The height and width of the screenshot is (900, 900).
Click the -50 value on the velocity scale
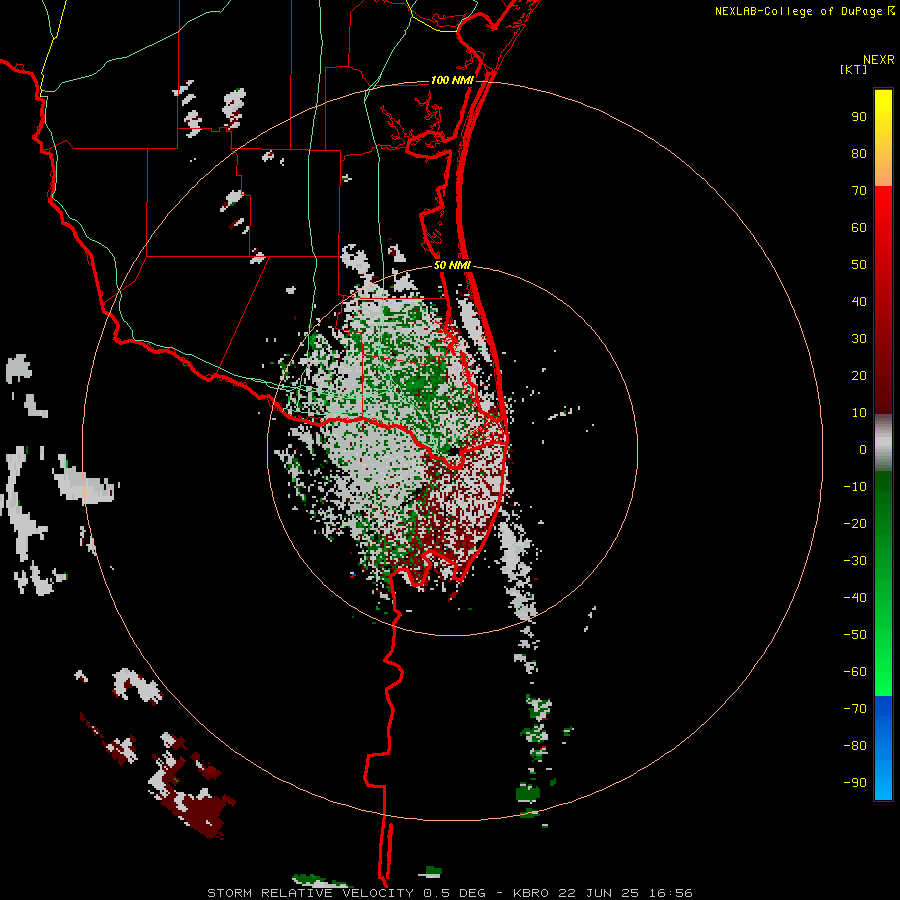(x=855, y=635)
